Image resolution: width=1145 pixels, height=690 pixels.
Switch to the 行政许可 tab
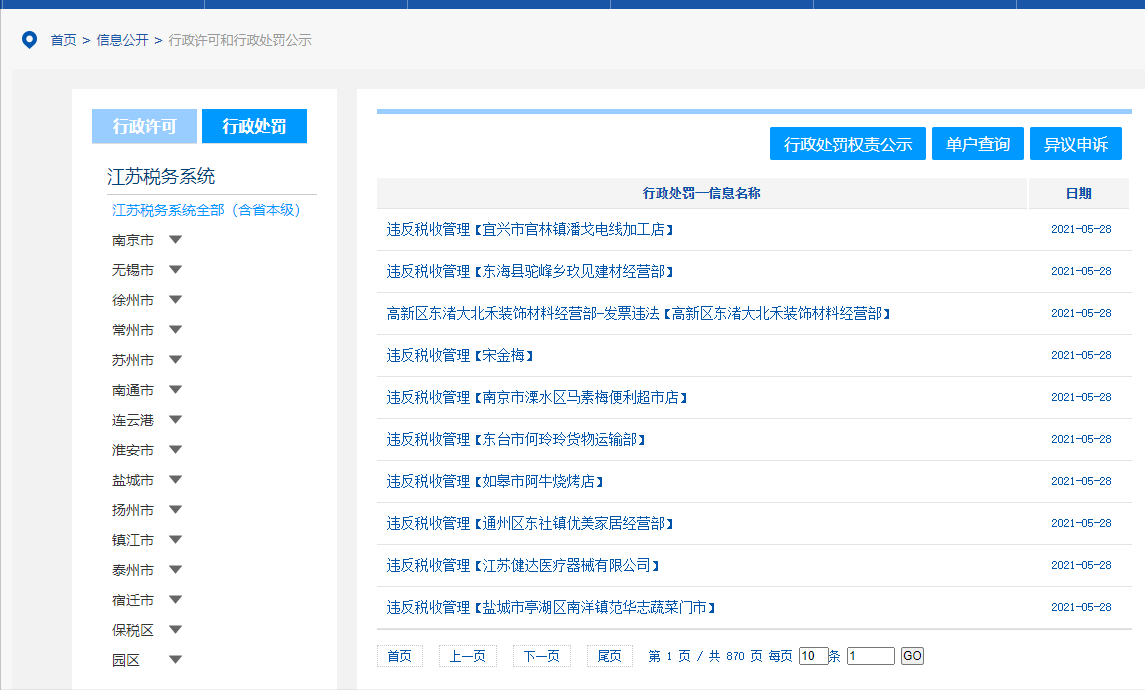tap(145, 126)
